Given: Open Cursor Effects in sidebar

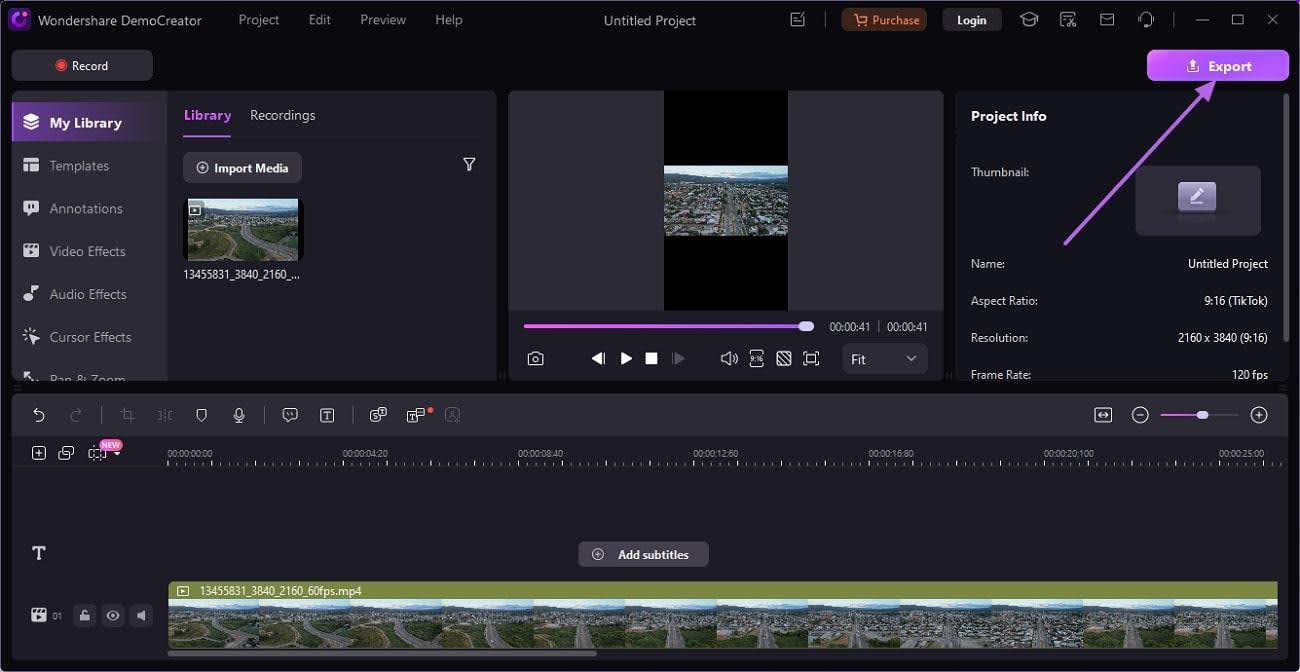Looking at the screenshot, I should point(88,337).
